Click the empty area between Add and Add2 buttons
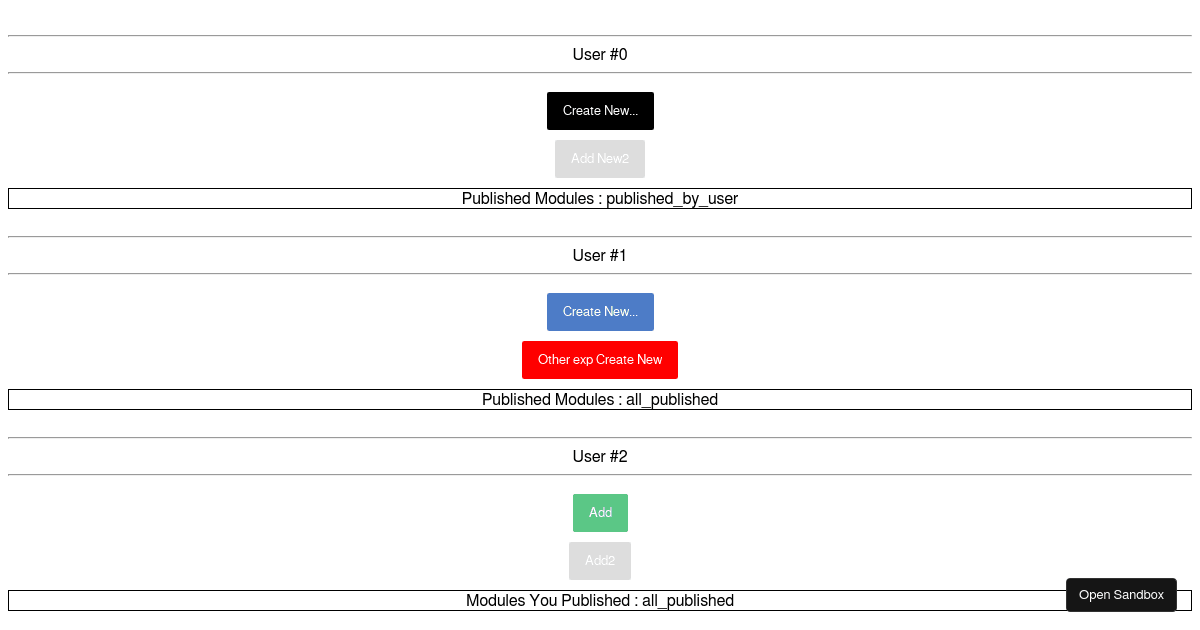The image size is (1200, 630). [x=600, y=537]
